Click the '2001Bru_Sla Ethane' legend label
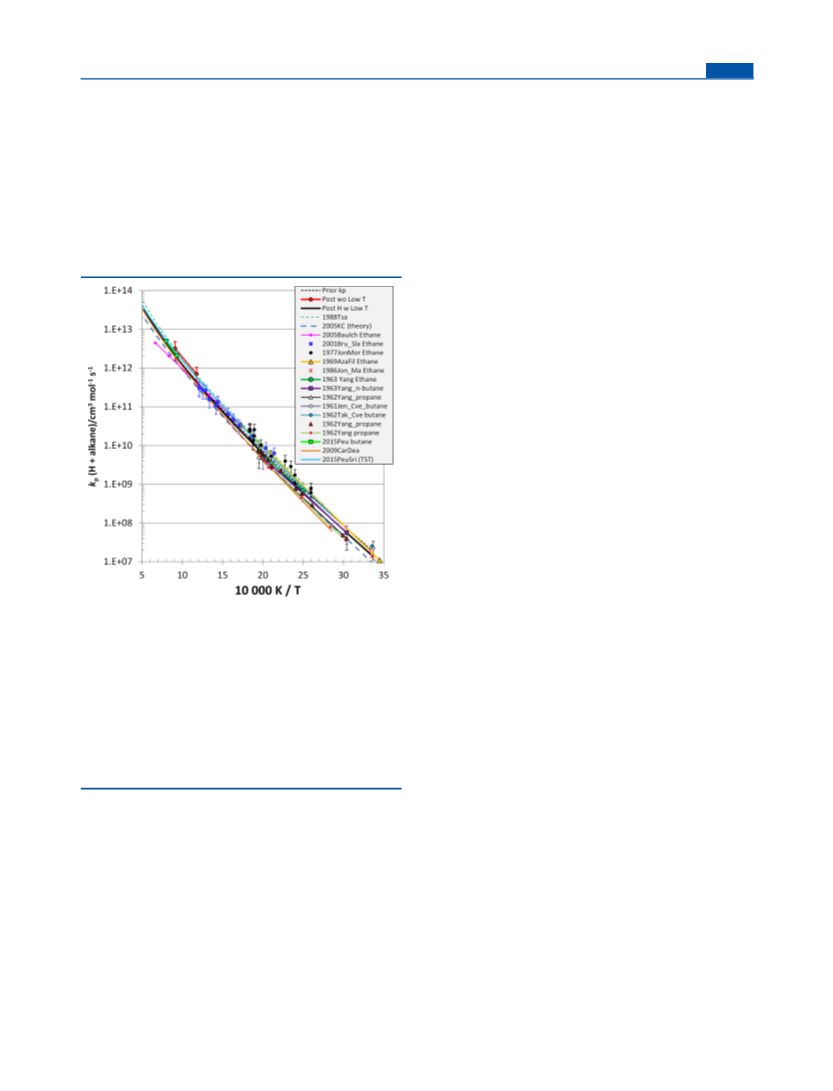This screenshot has height=1091, width=833. tap(353, 344)
